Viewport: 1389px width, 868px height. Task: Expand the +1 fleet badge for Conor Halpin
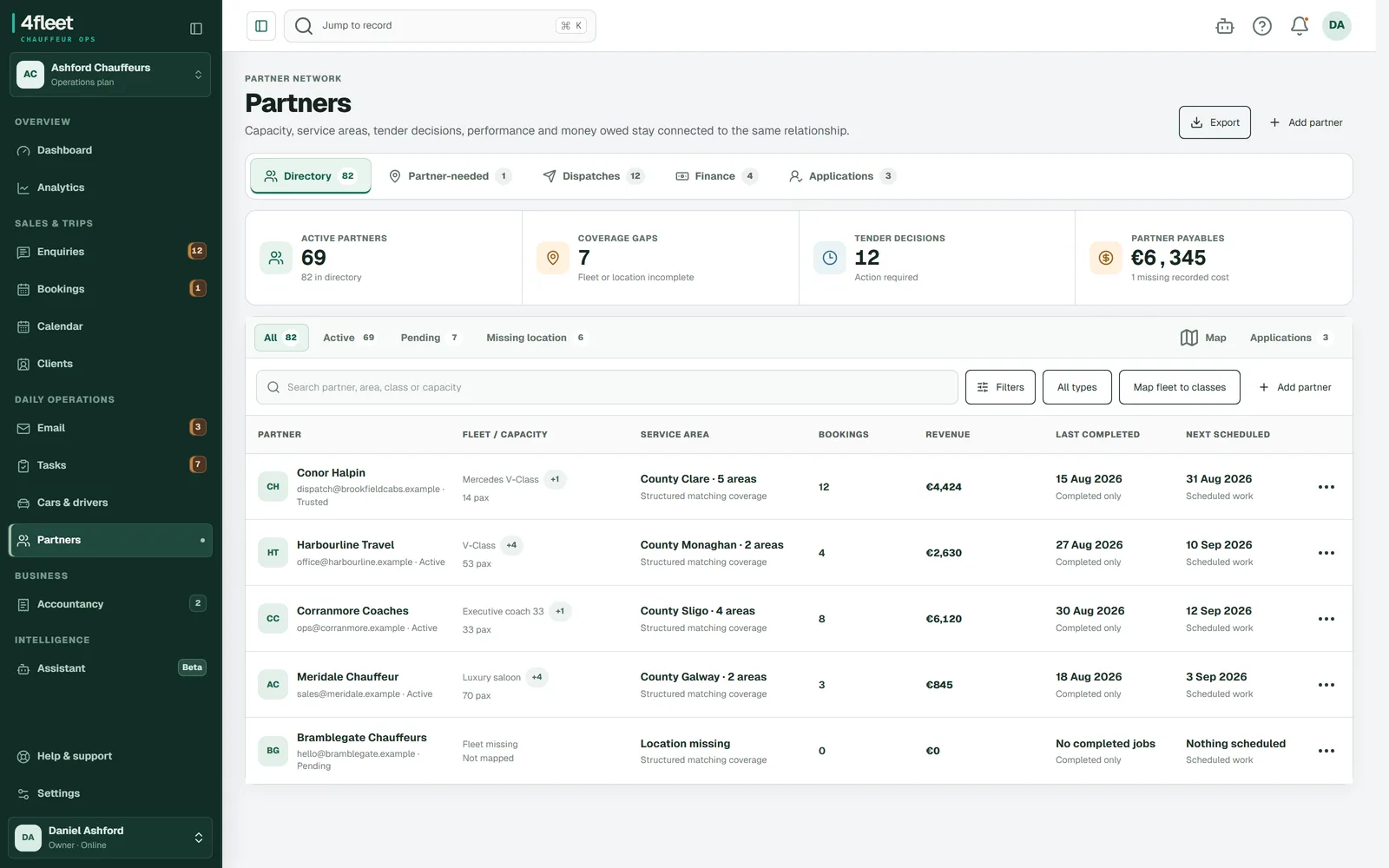[x=555, y=479]
